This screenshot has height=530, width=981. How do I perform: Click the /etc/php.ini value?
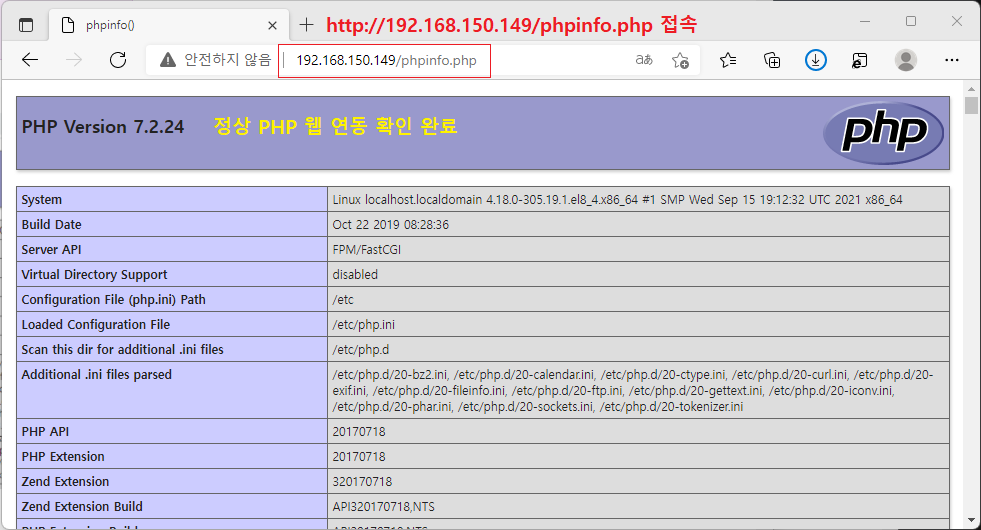[x=363, y=325]
